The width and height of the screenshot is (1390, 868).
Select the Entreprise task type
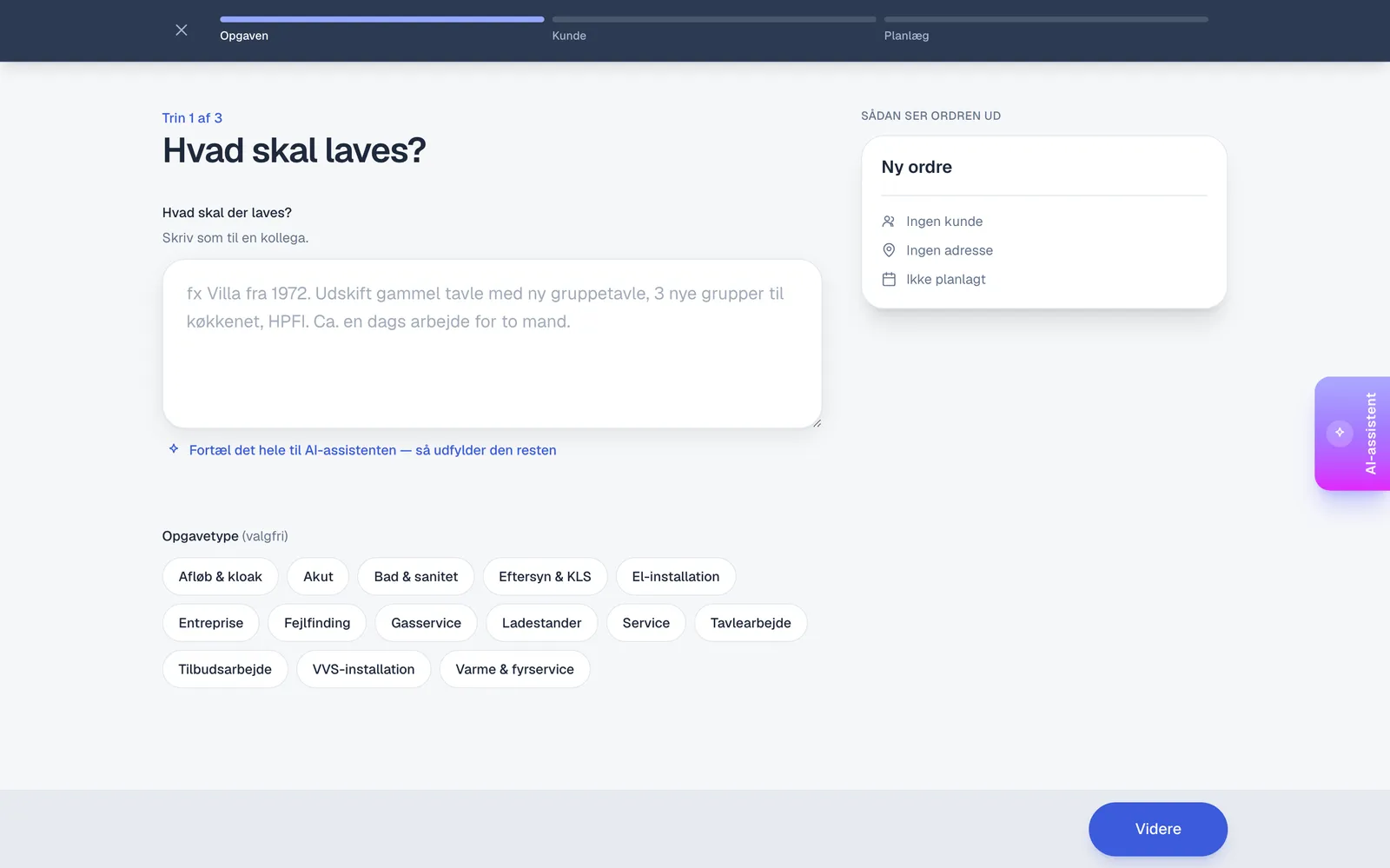[x=211, y=623]
